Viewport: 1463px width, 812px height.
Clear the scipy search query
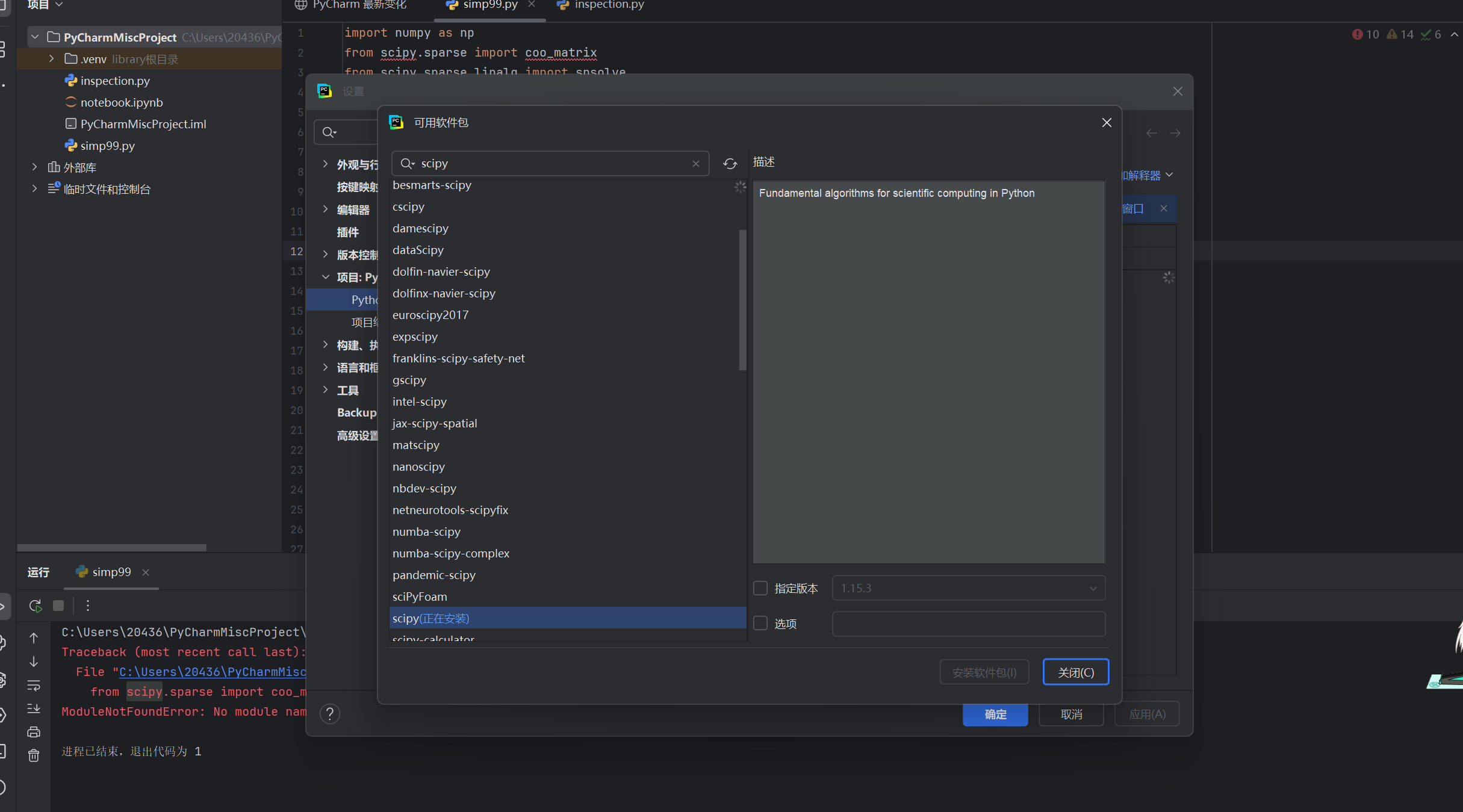695,163
